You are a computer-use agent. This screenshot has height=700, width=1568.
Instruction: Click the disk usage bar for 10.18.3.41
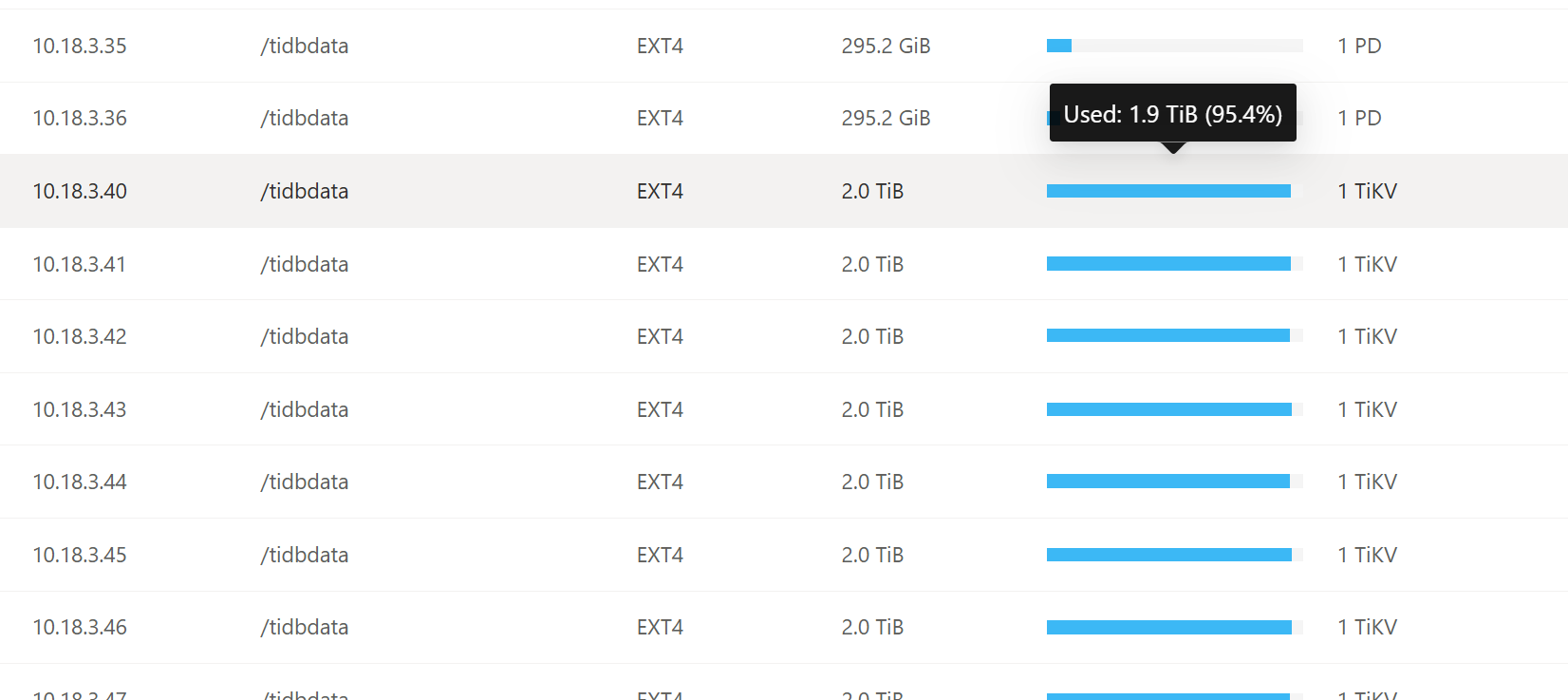coord(1174,264)
